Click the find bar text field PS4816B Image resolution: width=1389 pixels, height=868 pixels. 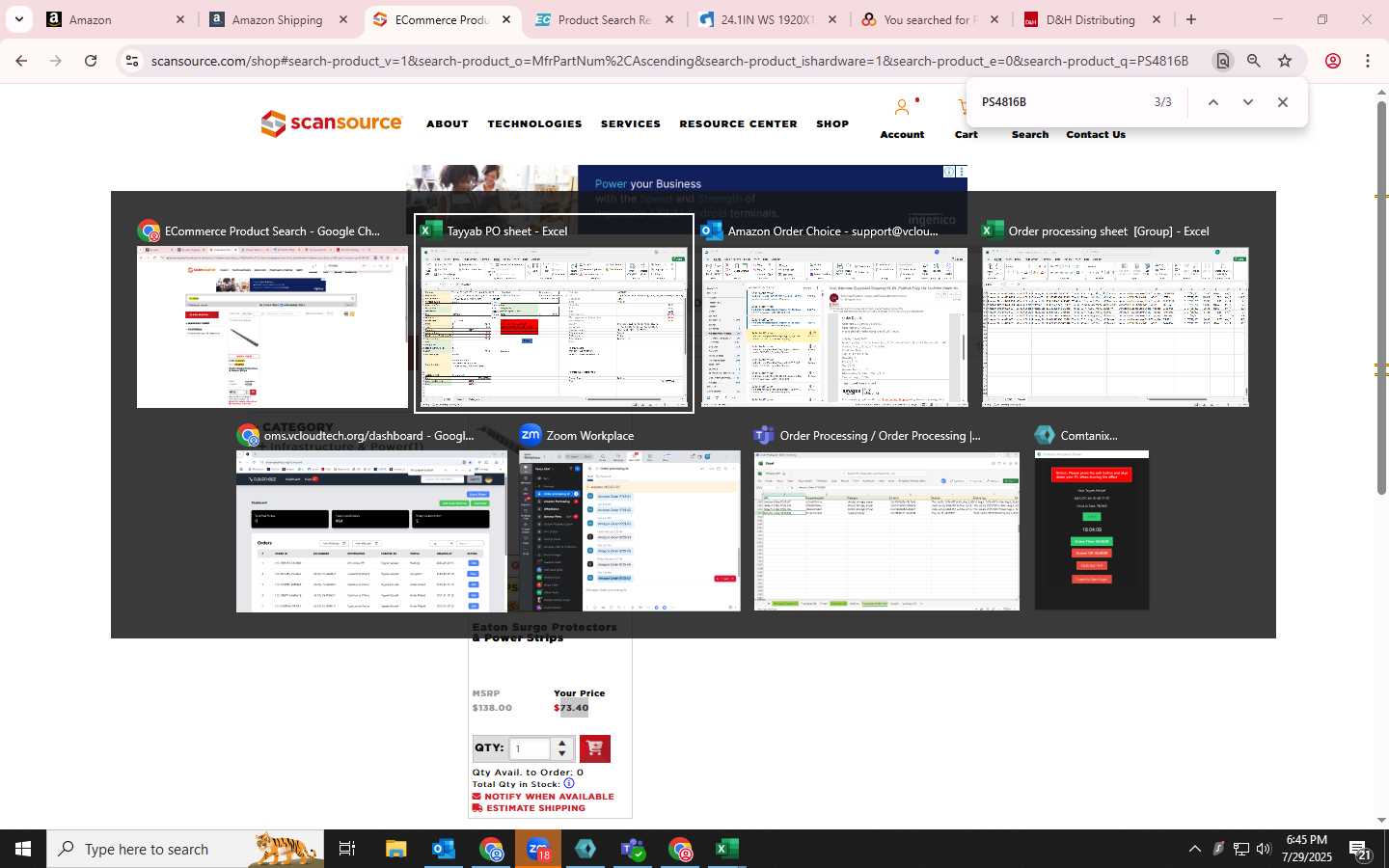[x=1061, y=102]
